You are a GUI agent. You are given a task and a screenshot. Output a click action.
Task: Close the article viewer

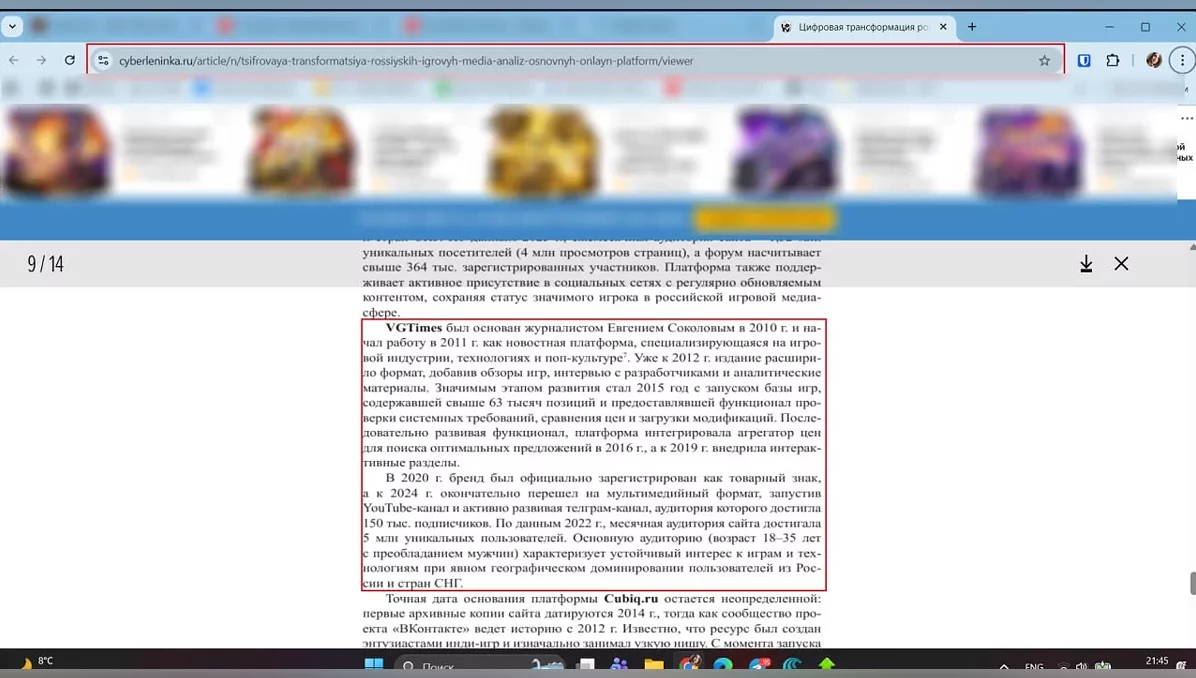1121,264
